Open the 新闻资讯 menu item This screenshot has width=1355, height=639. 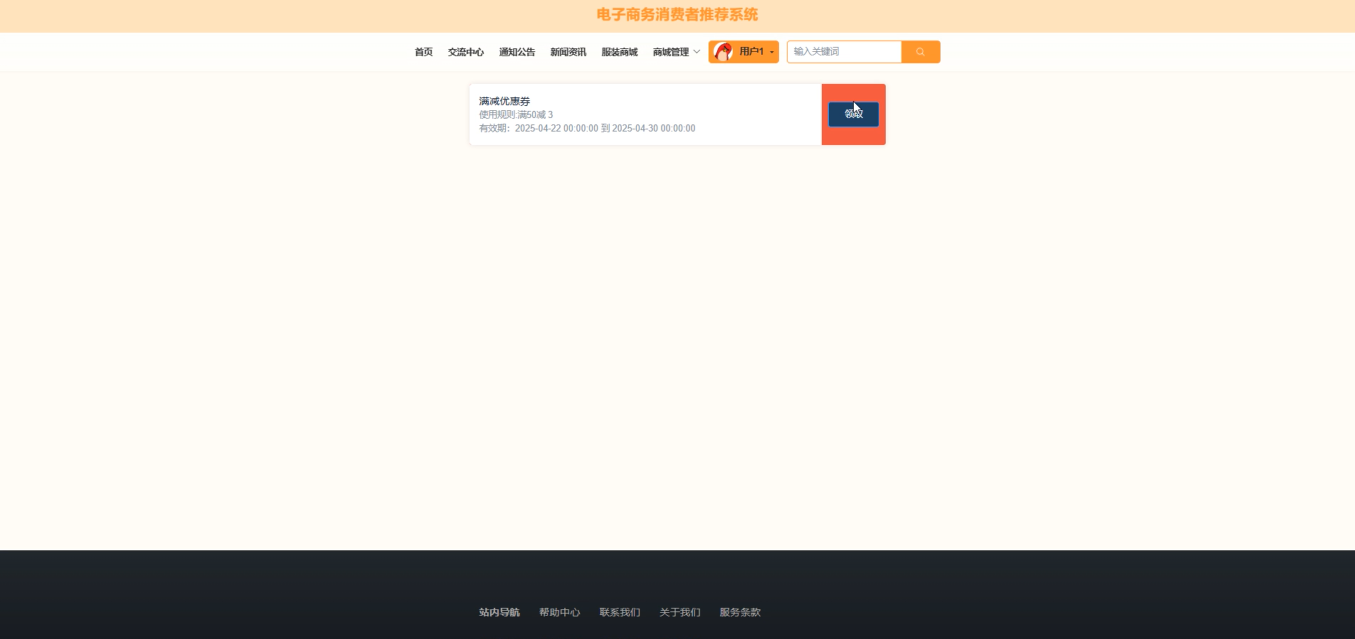point(568,52)
